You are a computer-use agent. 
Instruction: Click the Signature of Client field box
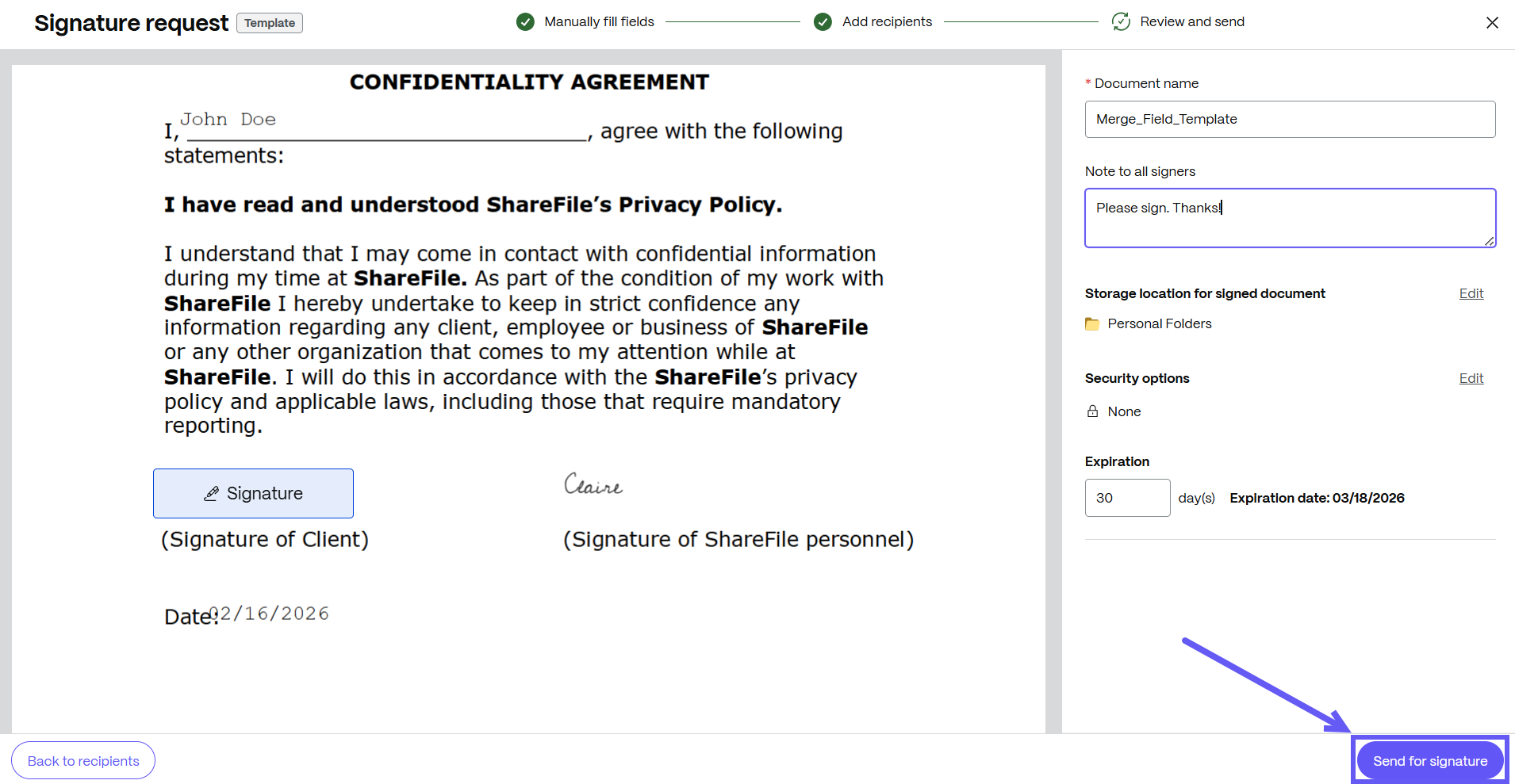(x=253, y=493)
